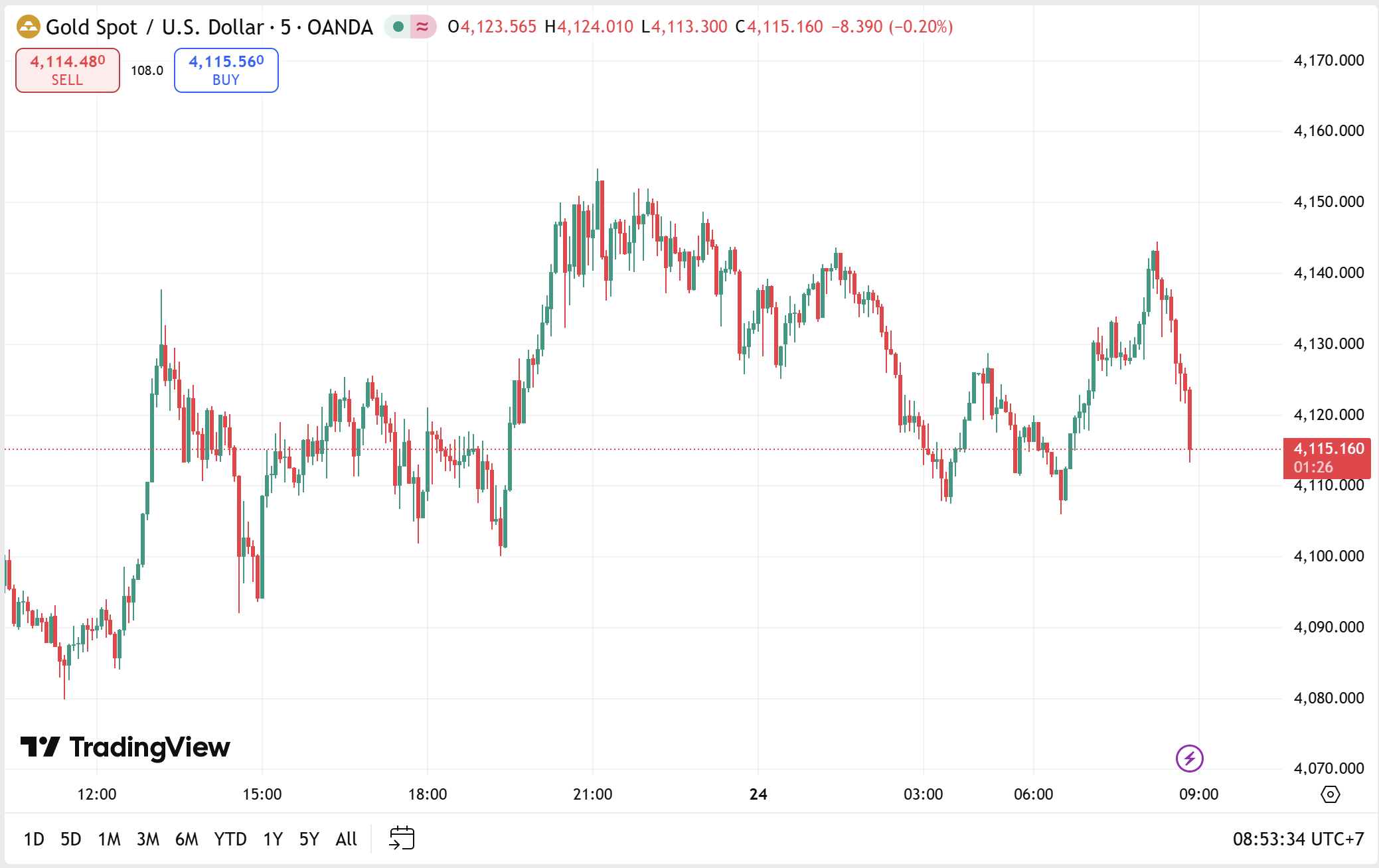1379x868 pixels.
Task: Open chart settings hexagon icon
Action: coord(1330,794)
